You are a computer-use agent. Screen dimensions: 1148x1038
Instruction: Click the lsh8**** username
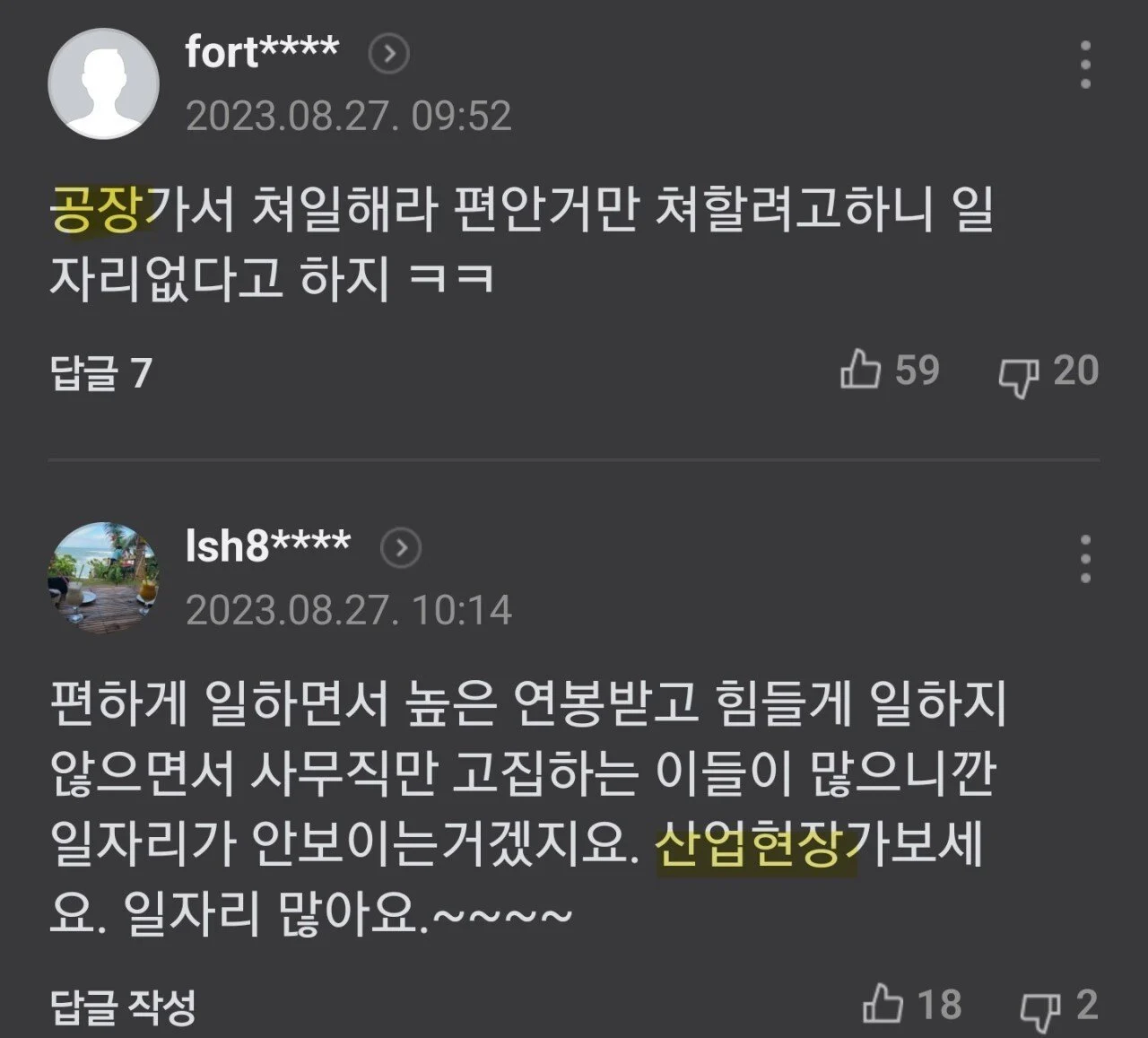click(x=267, y=545)
